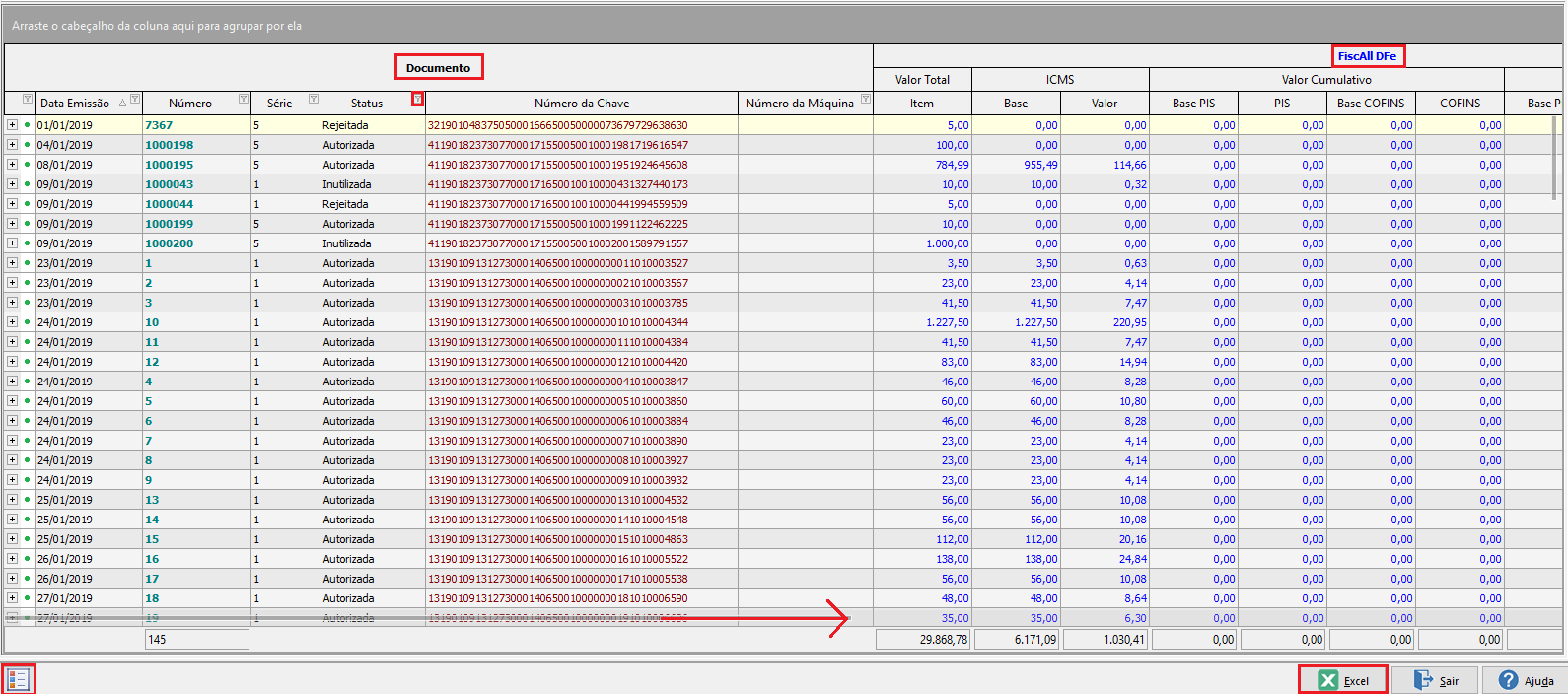Select the Rejeitada status of document 1000044
The height and width of the screenshot is (694, 1568).
point(373,204)
